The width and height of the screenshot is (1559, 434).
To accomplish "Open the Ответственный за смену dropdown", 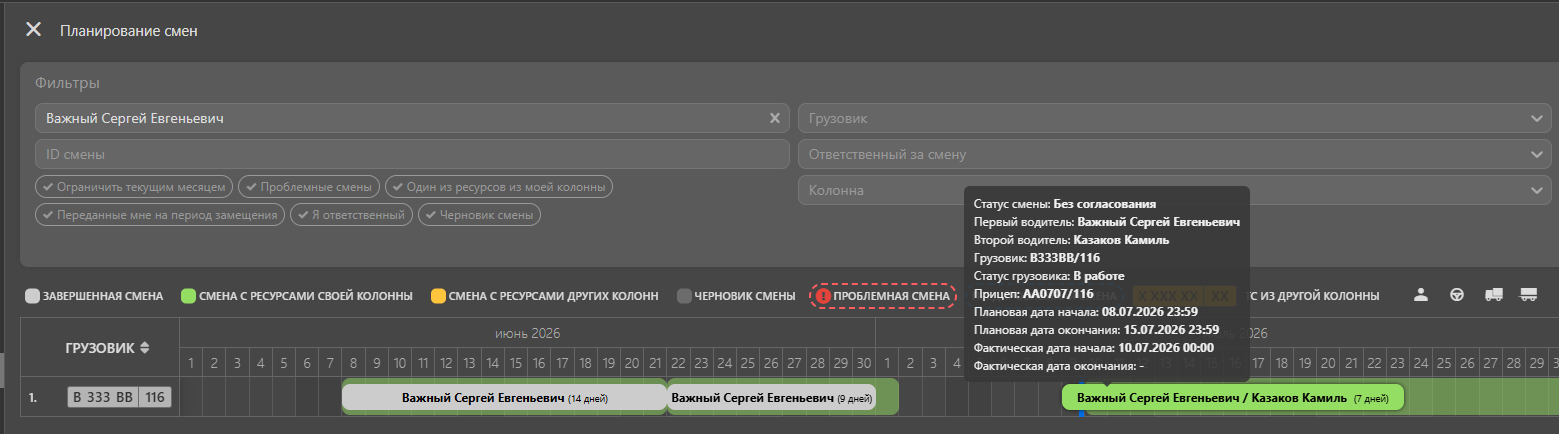I will [1175, 154].
